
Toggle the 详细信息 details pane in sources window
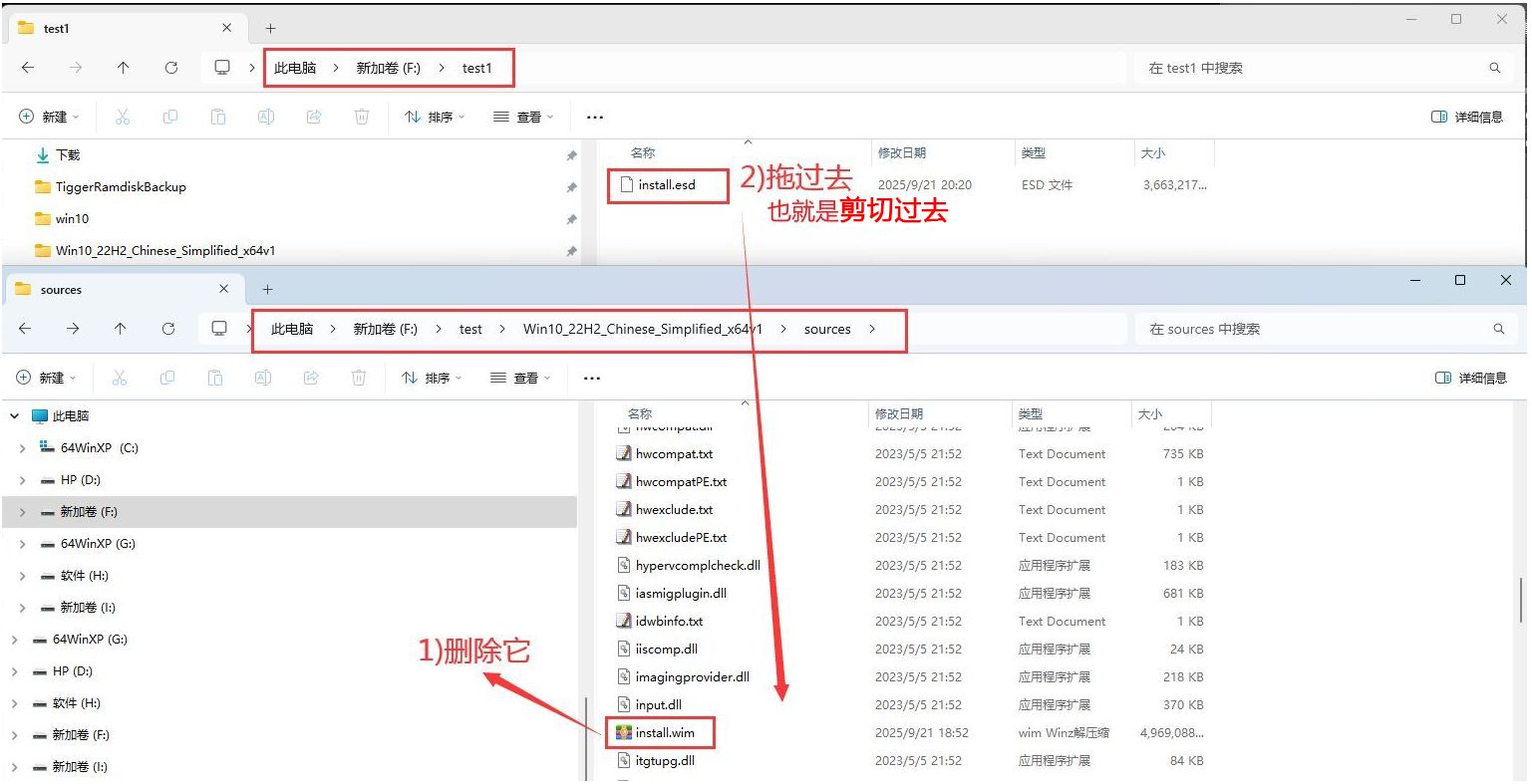tap(1470, 378)
